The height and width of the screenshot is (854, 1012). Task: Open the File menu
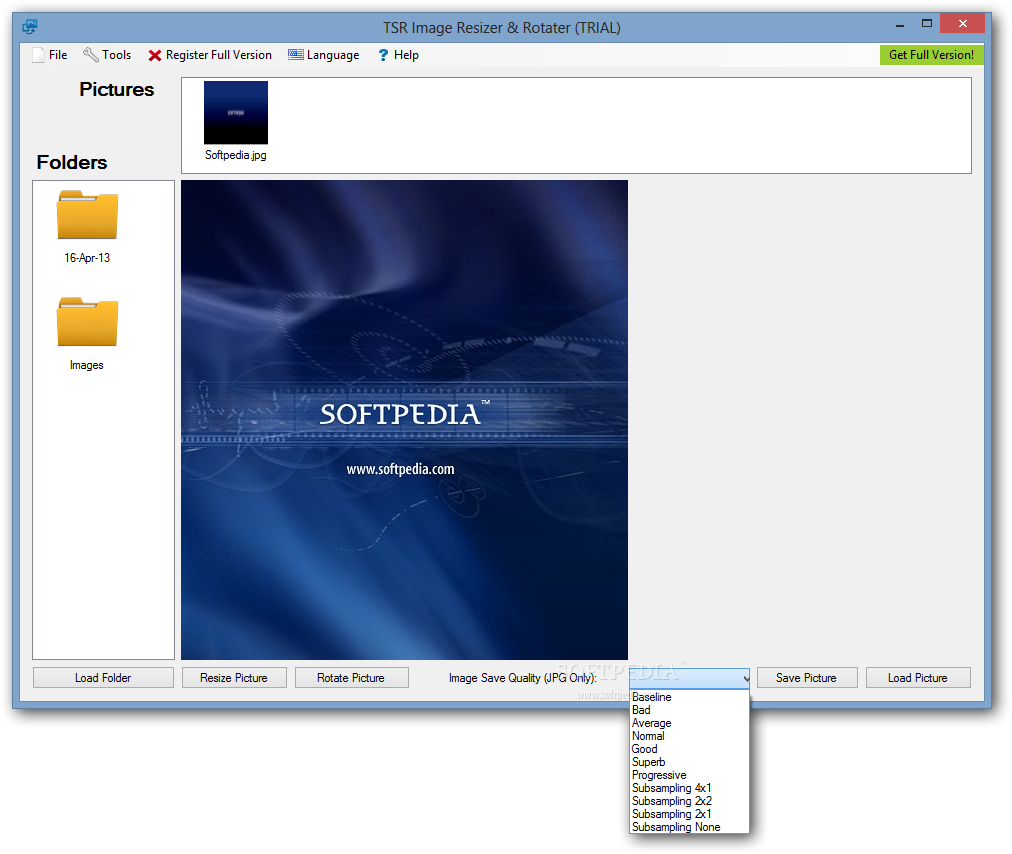tap(50, 55)
